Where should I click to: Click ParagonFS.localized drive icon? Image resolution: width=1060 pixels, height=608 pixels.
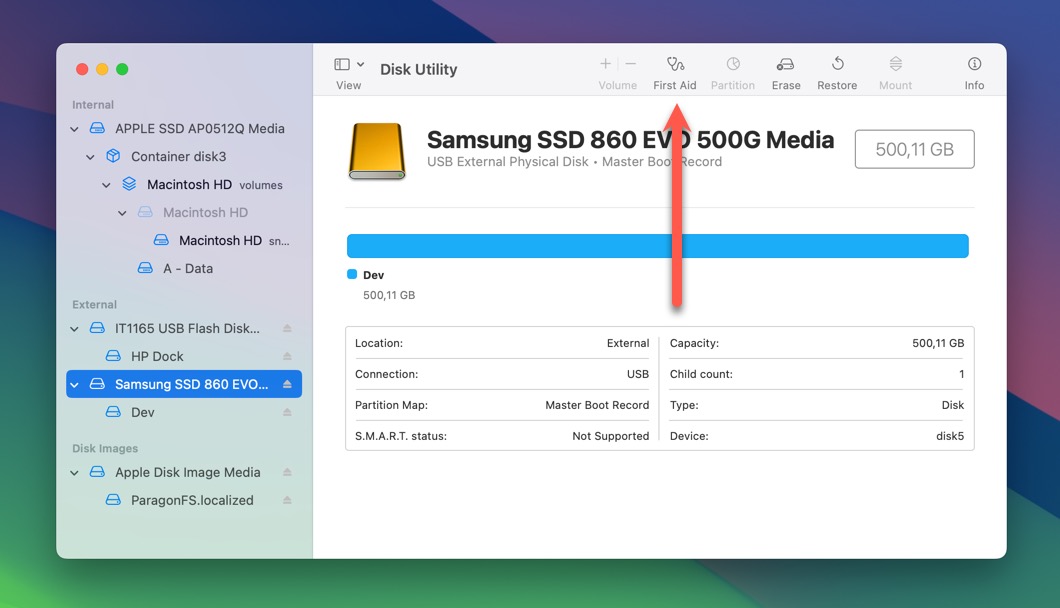[x=114, y=500]
